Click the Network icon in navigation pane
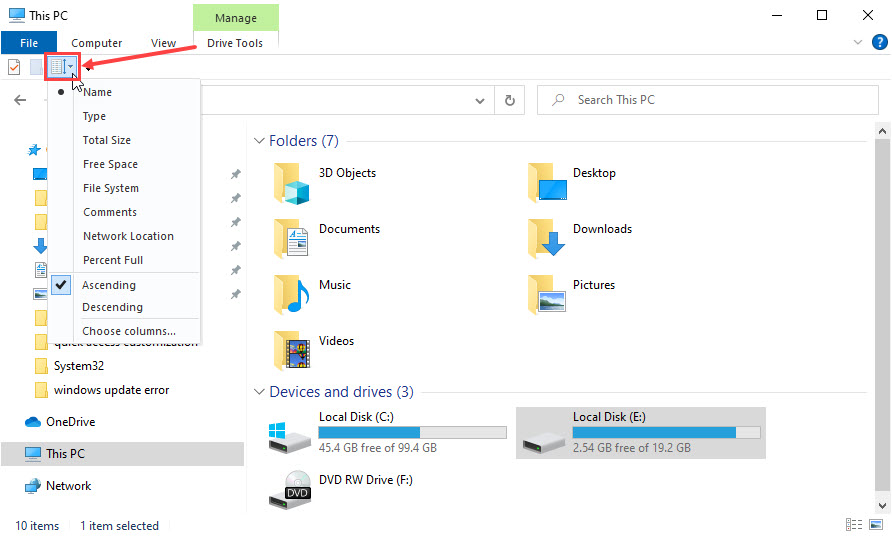The image size is (892, 538). pyautogui.click(x=33, y=486)
